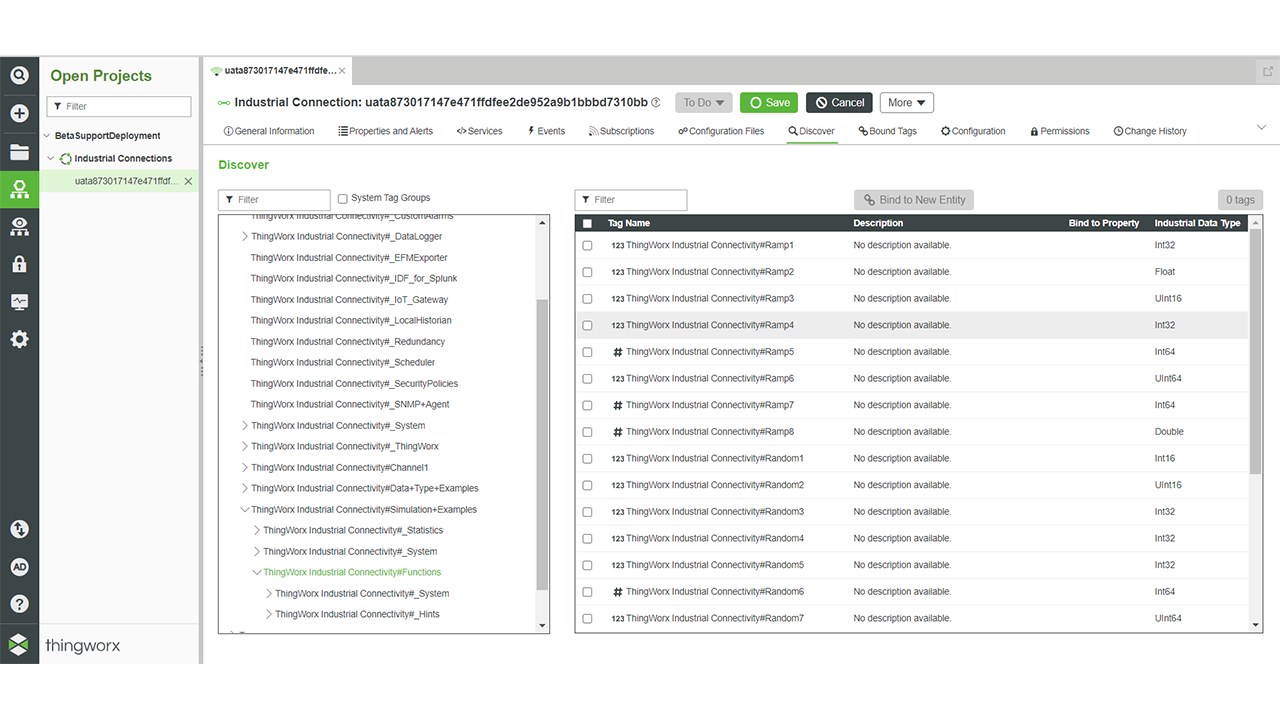The height and width of the screenshot is (720, 1280).
Task: Click the tag table vertical scrollbar
Action: coord(1256,350)
